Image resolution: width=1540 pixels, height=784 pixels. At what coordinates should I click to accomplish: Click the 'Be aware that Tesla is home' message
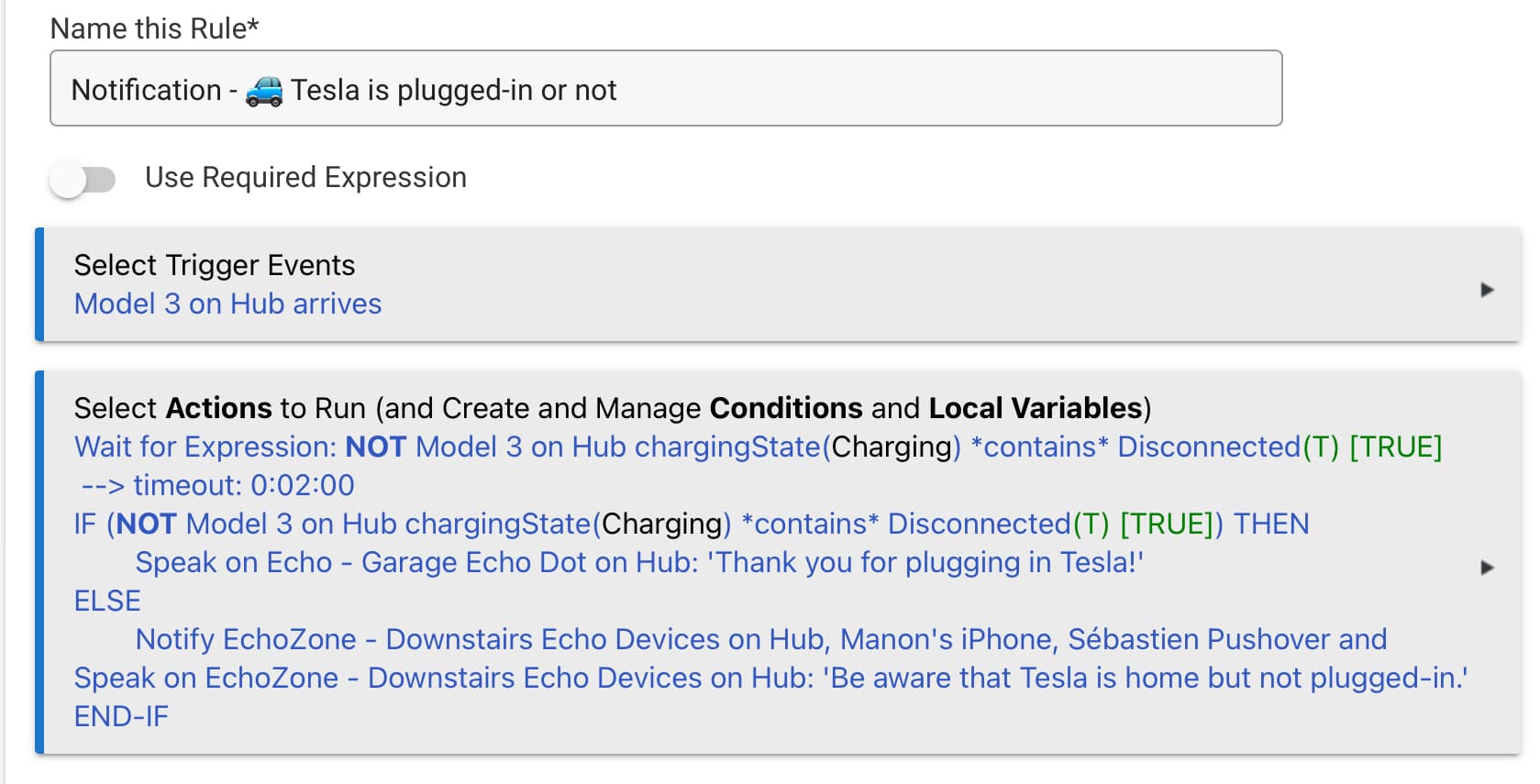pyautogui.click(x=1146, y=678)
